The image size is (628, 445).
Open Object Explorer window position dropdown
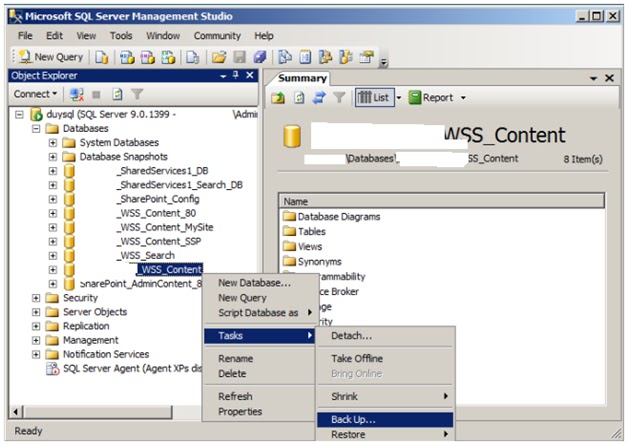tap(223, 76)
